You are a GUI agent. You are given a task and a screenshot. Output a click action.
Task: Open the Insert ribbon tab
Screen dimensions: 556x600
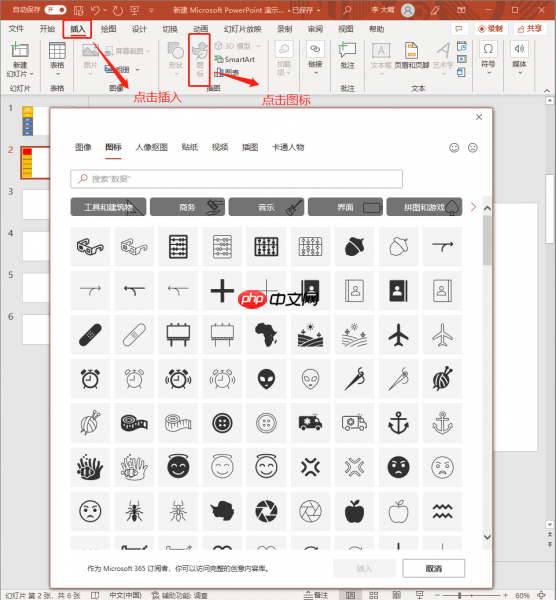(77, 29)
